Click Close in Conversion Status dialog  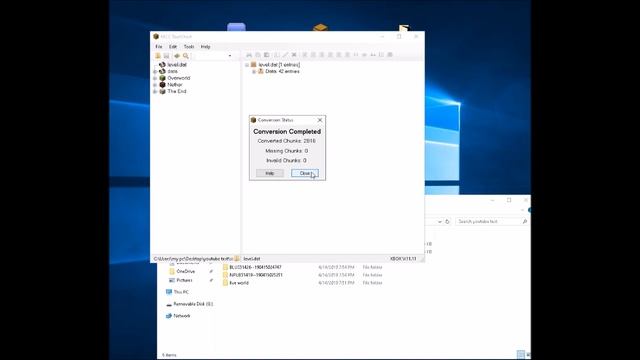(305, 173)
